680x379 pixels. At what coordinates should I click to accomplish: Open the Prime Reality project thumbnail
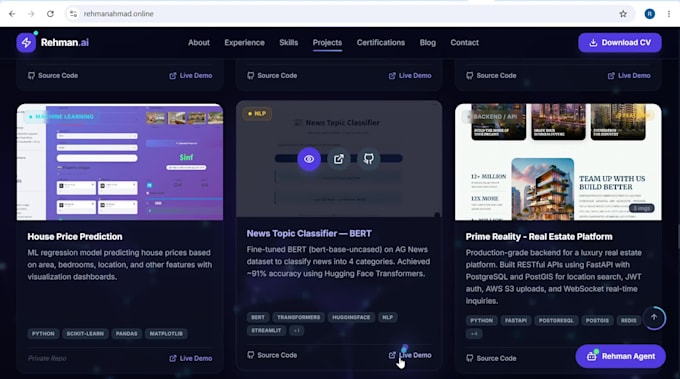coord(558,162)
